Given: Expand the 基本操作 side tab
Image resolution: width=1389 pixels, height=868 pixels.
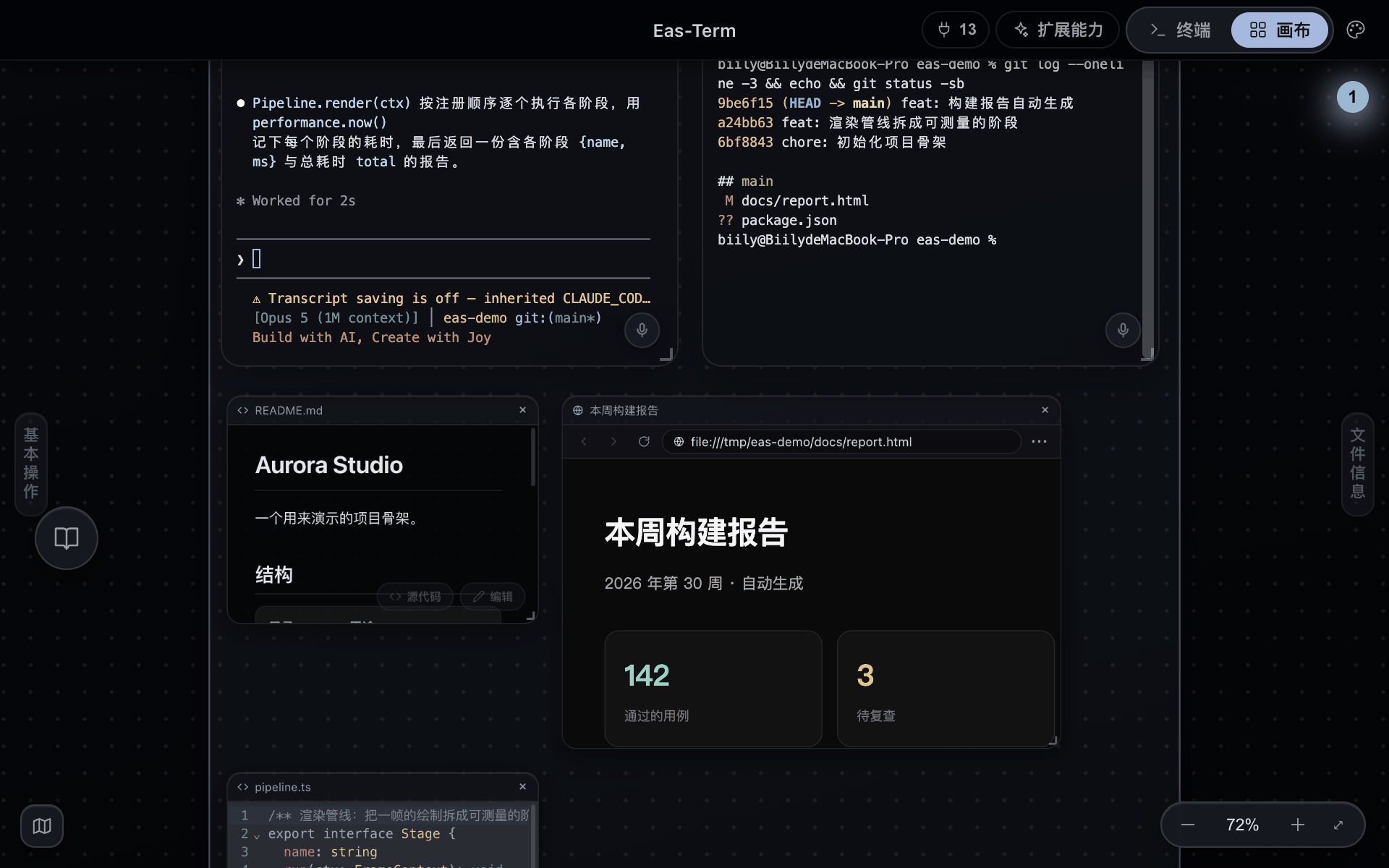Looking at the screenshot, I should point(30,464).
